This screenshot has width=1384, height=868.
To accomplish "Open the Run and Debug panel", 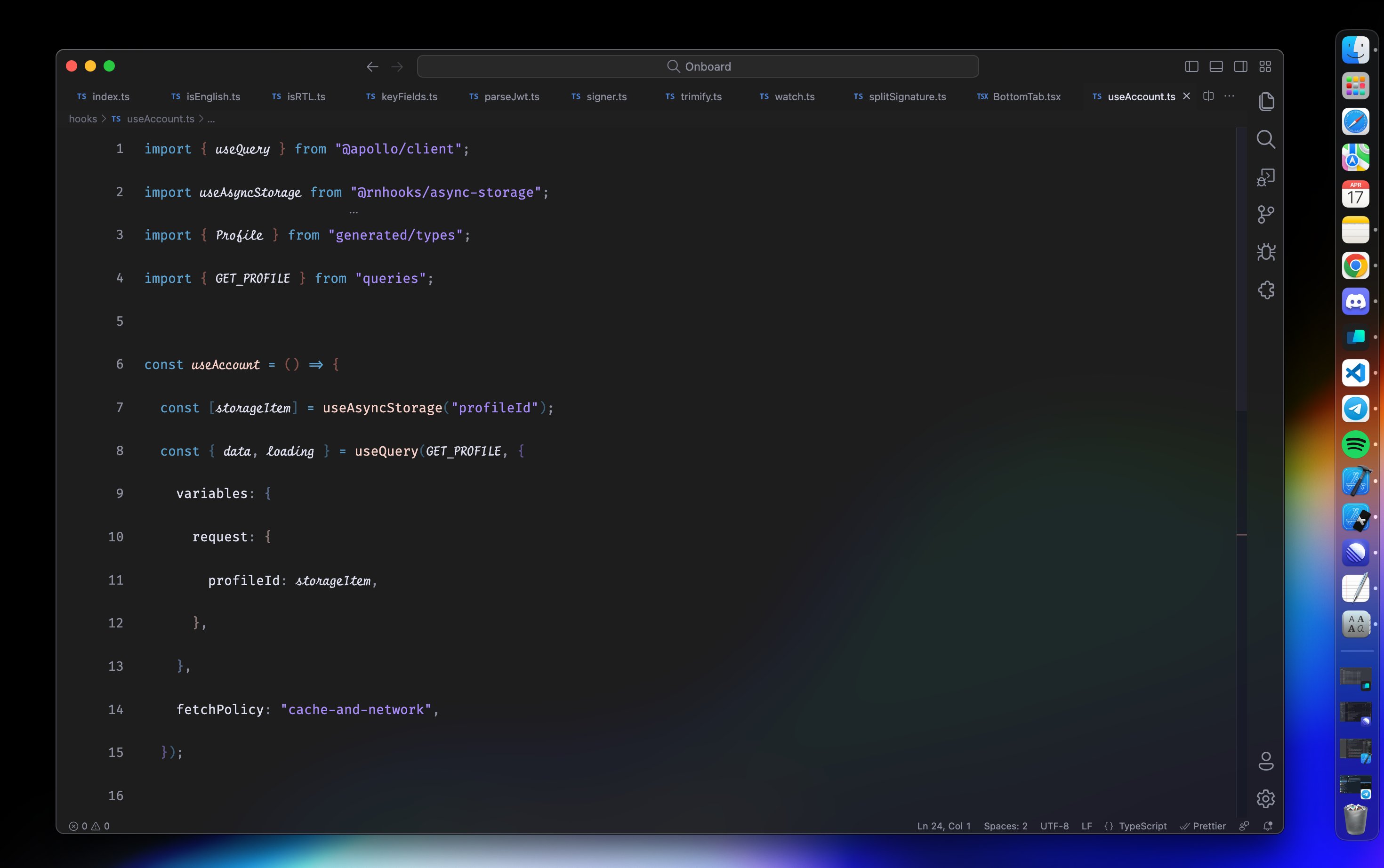I will tap(1266, 252).
